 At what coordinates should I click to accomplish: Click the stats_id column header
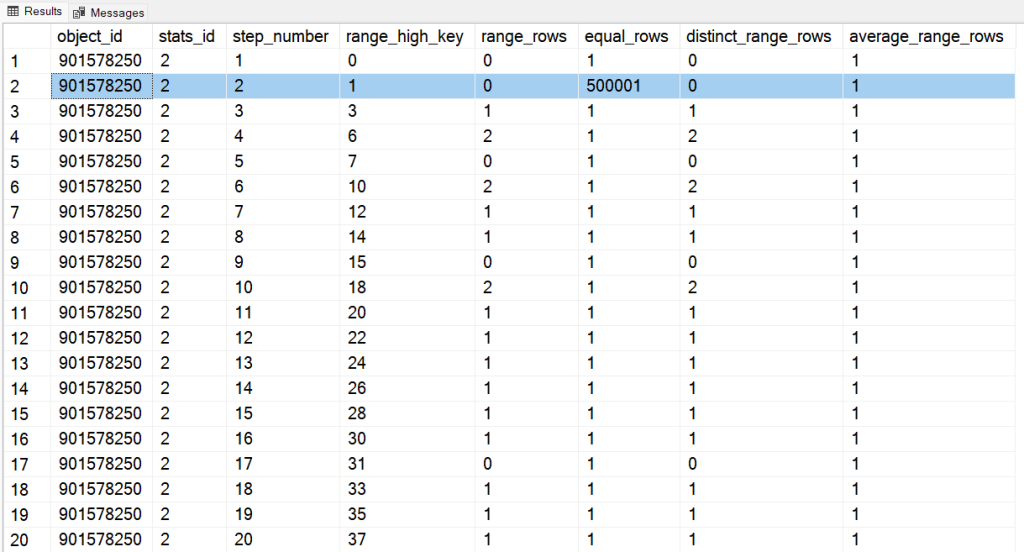189,36
